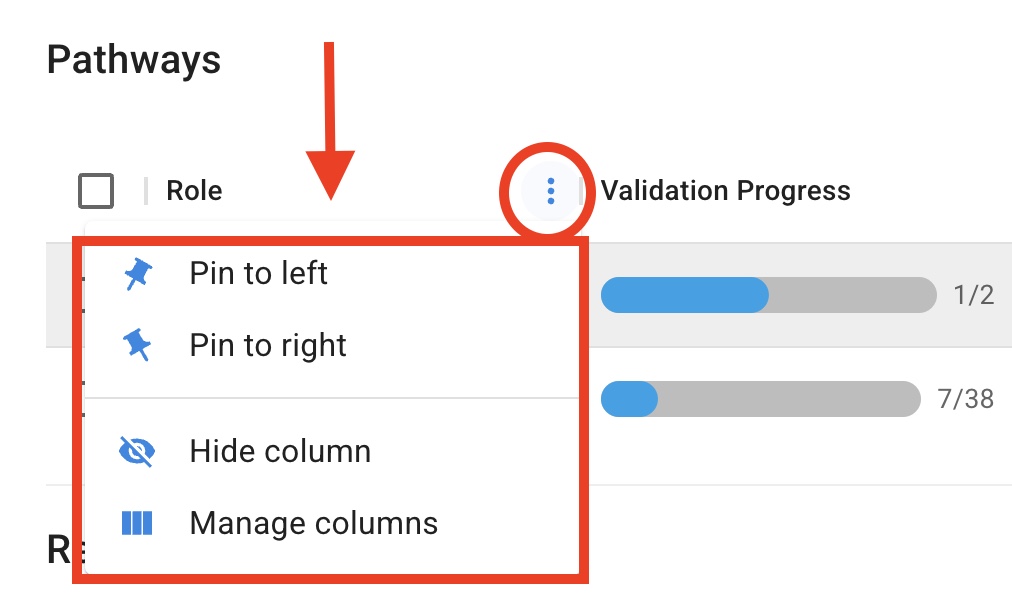Choose the Pin to right text label
The height and width of the screenshot is (604, 1012).
coord(268,346)
